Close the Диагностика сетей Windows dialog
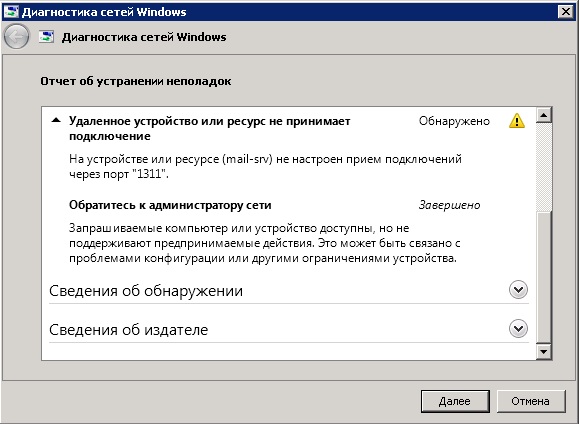The width and height of the screenshot is (579, 424). coord(565,12)
